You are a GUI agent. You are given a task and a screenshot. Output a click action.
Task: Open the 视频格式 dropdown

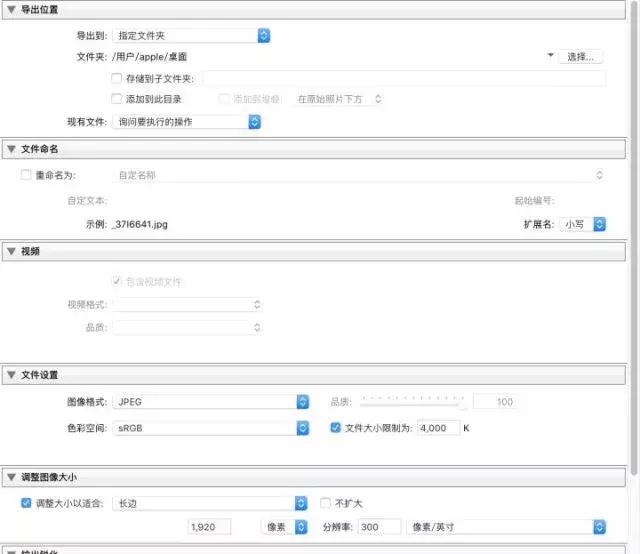pyautogui.click(x=188, y=305)
